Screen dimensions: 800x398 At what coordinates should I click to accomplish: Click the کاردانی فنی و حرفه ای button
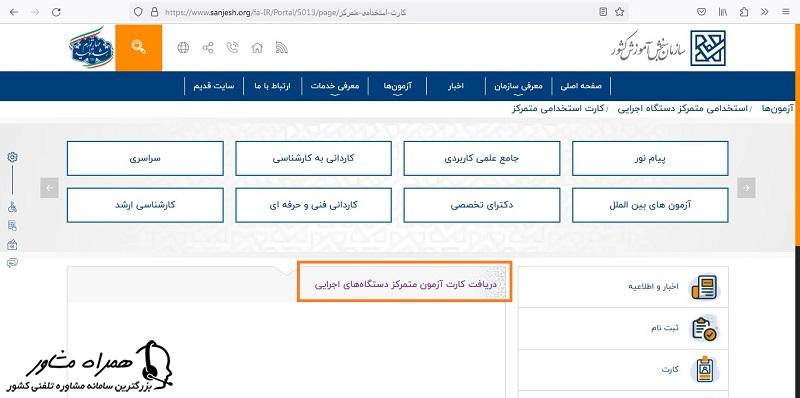coord(313,205)
